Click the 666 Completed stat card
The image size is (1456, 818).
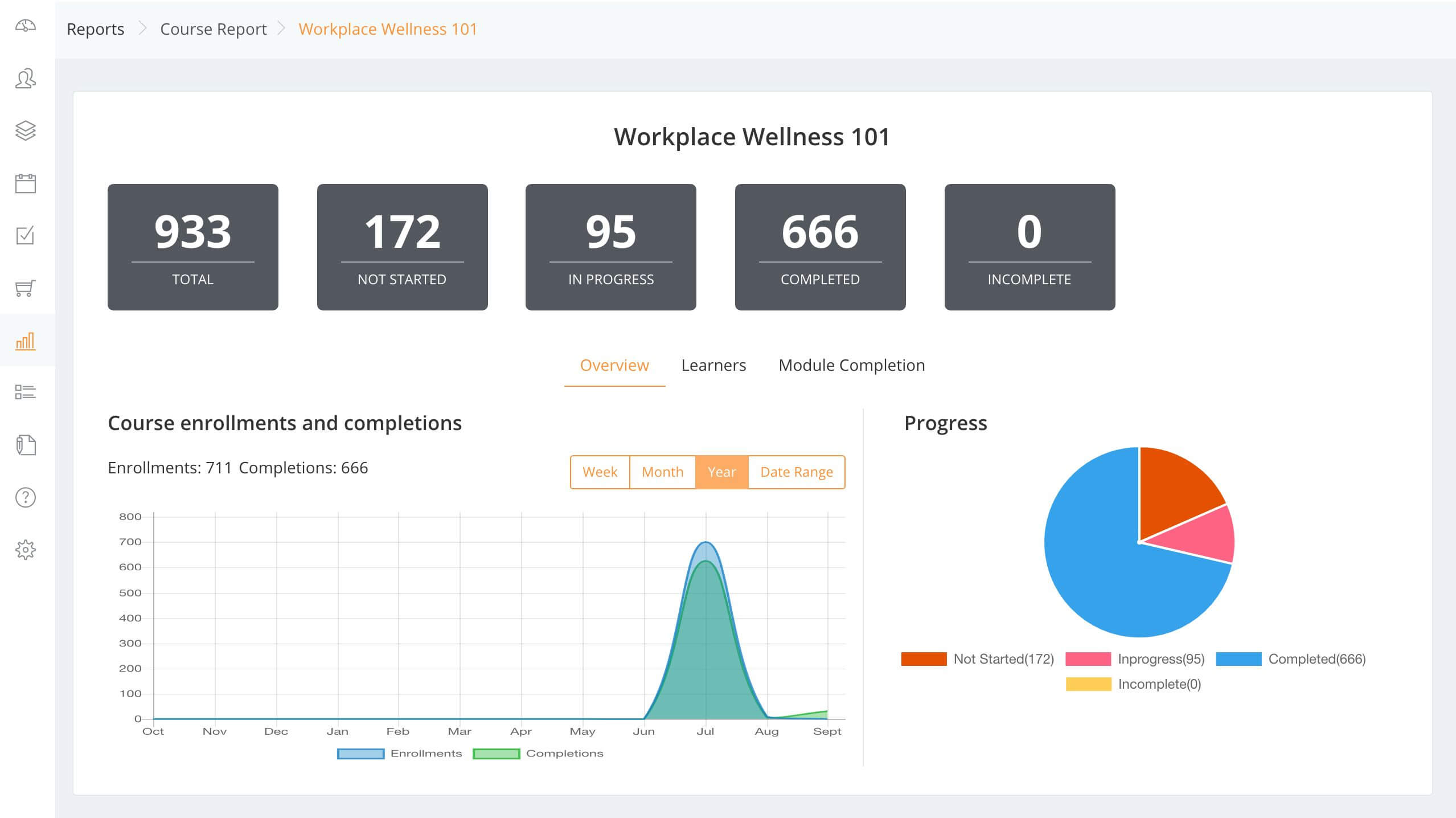tap(821, 247)
